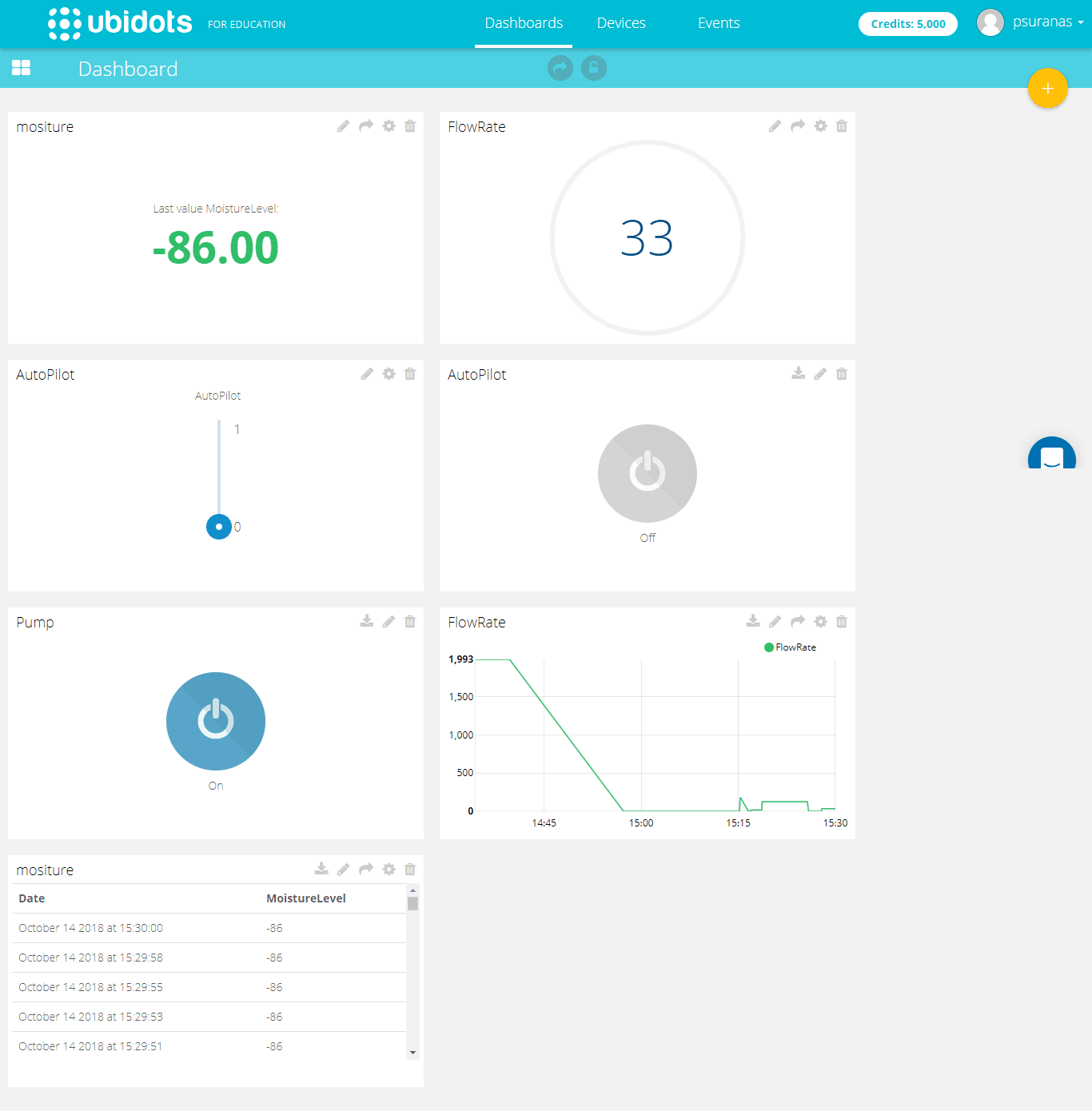Click the Date column header
Image resolution: width=1092 pixels, height=1111 pixels.
coord(32,898)
